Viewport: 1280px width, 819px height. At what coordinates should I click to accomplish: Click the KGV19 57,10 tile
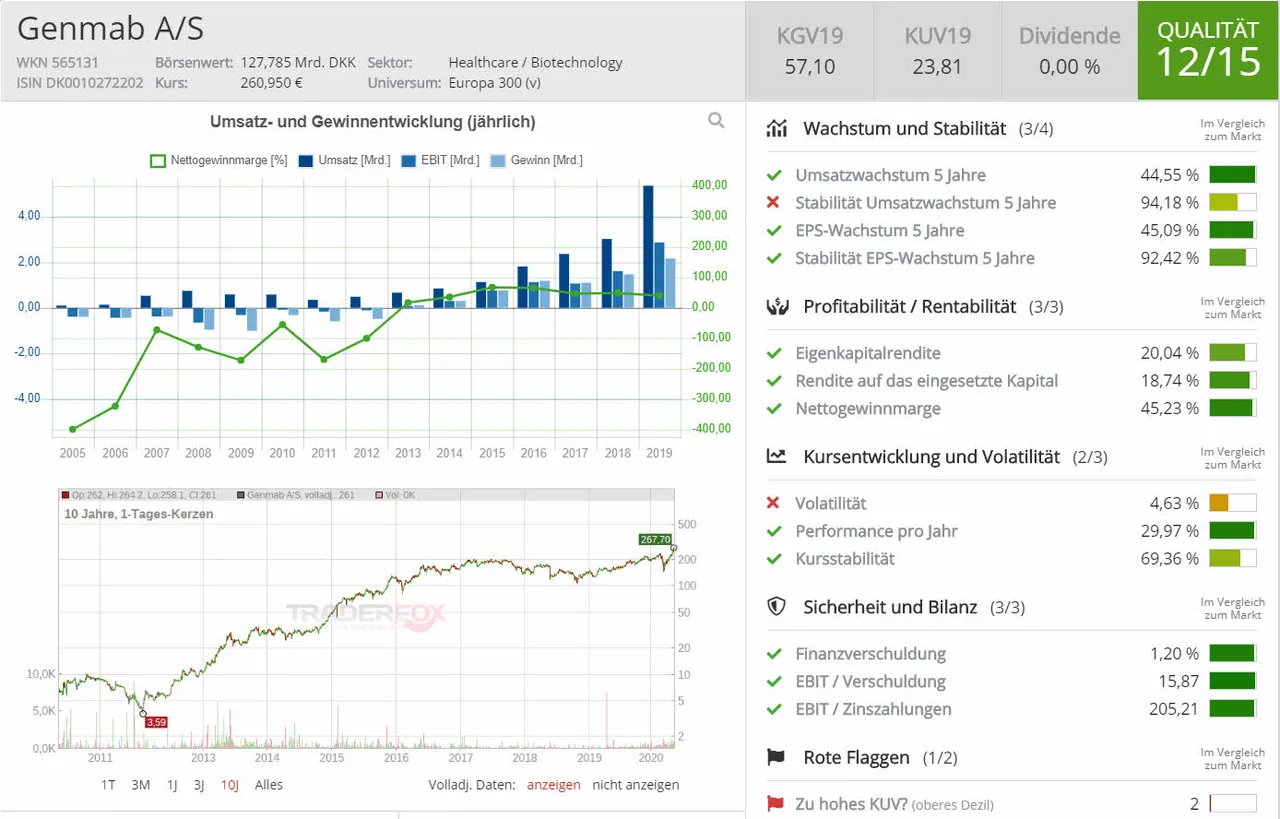point(810,51)
